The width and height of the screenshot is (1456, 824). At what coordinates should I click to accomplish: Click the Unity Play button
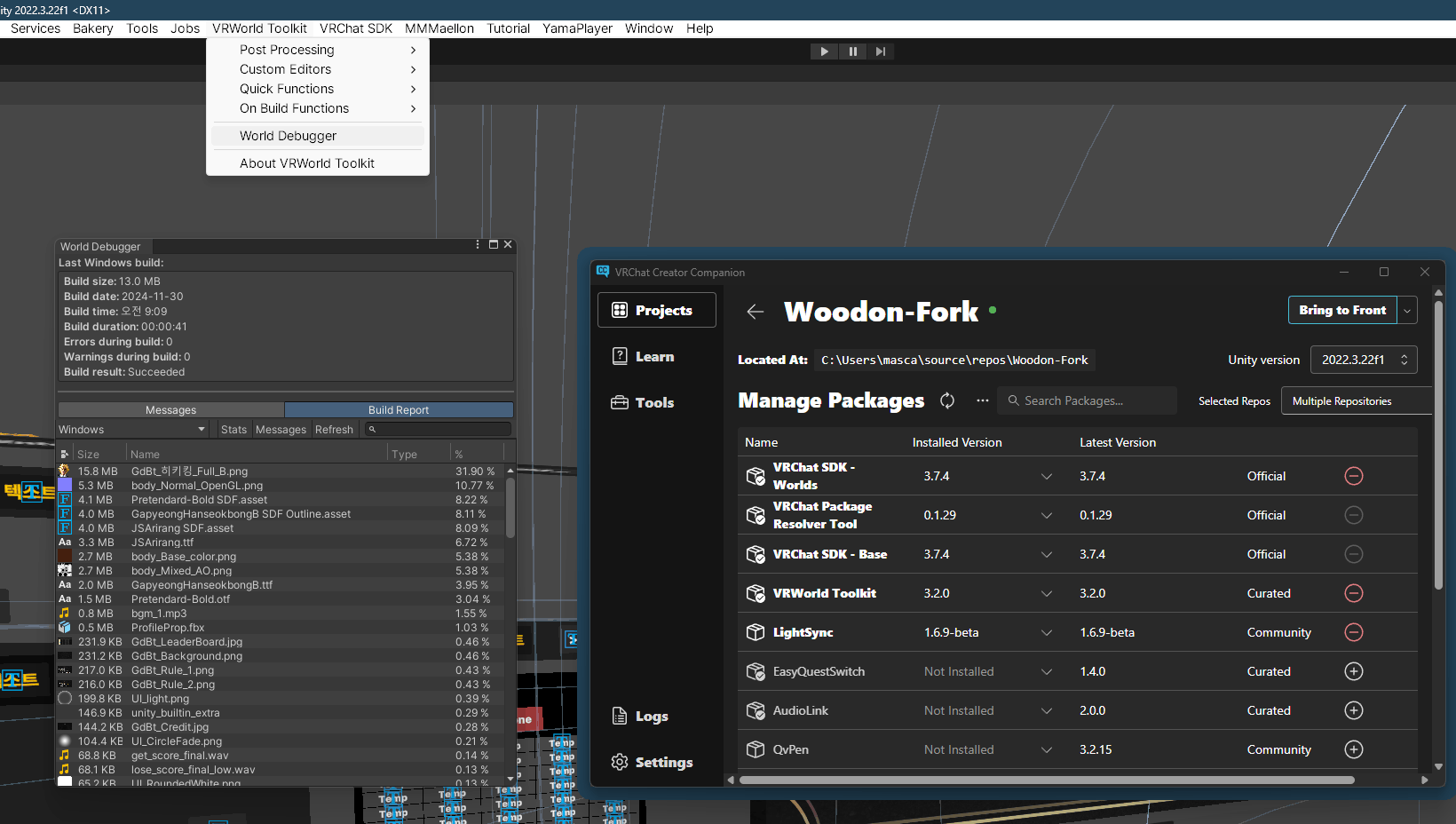pyautogui.click(x=824, y=51)
